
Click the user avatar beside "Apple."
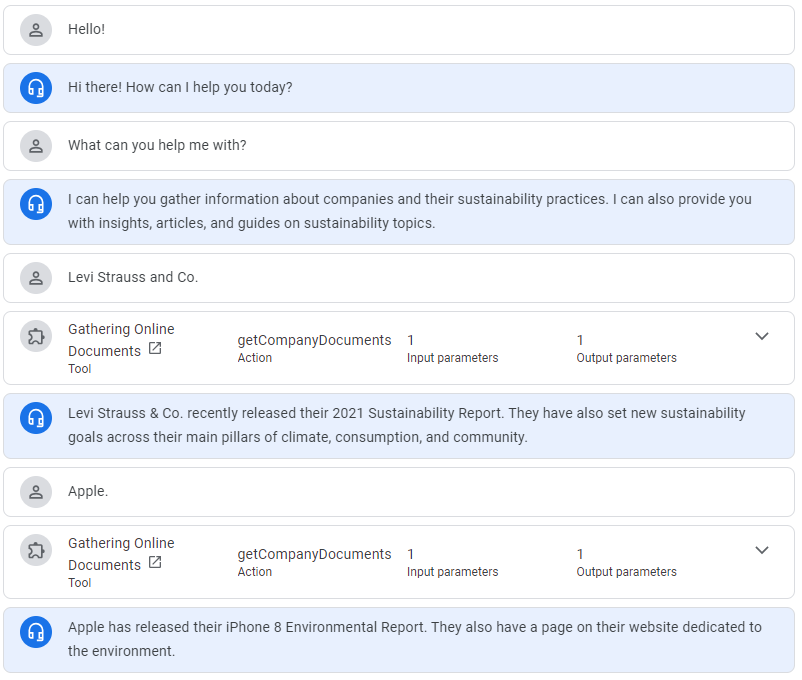pyautogui.click(x=36, y=492)
